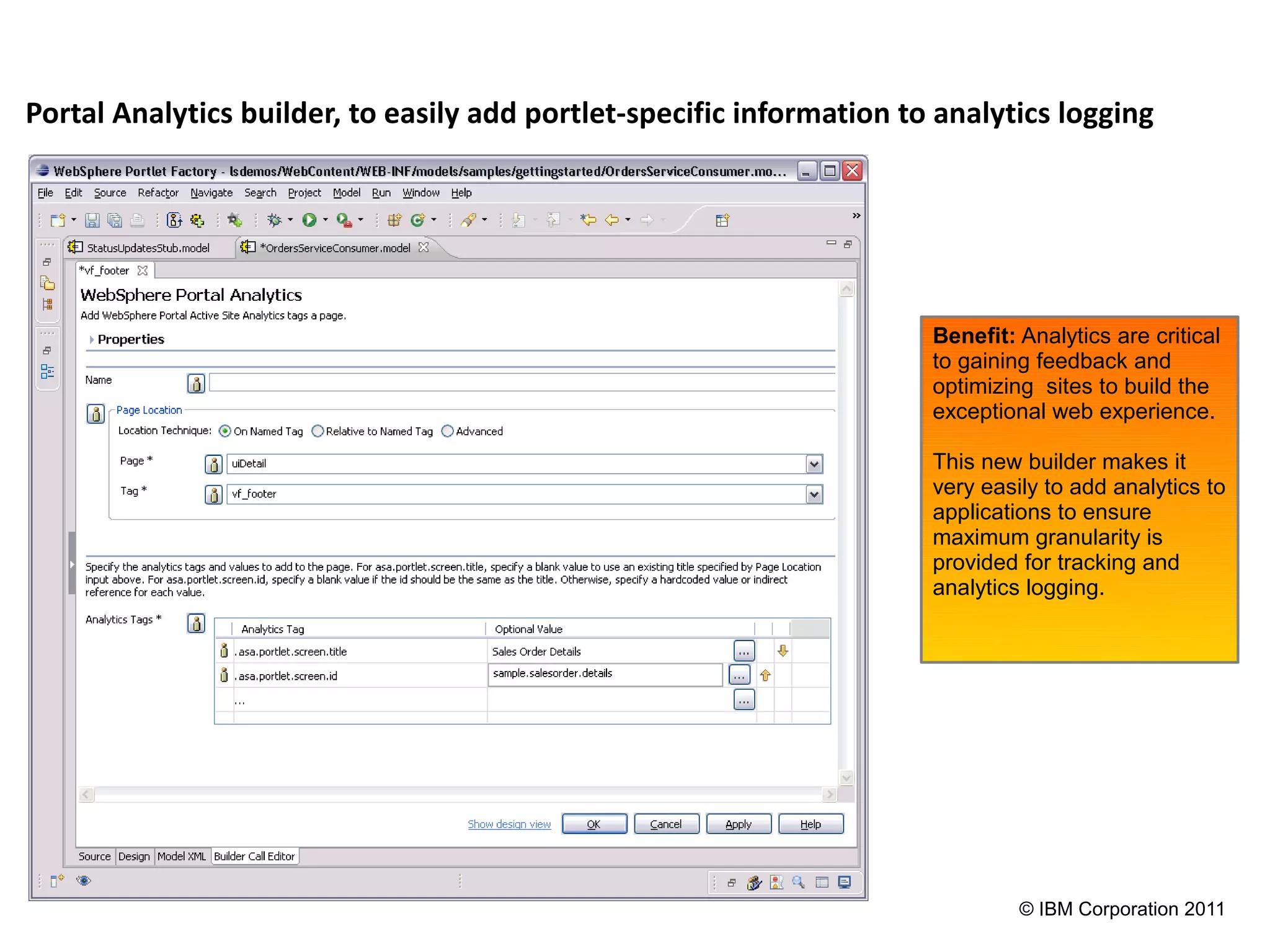Viewport: 1270px width, 952px height.
Task: Move asa.portlet.screen.title row down with arrow
Action: pos(783,651)
